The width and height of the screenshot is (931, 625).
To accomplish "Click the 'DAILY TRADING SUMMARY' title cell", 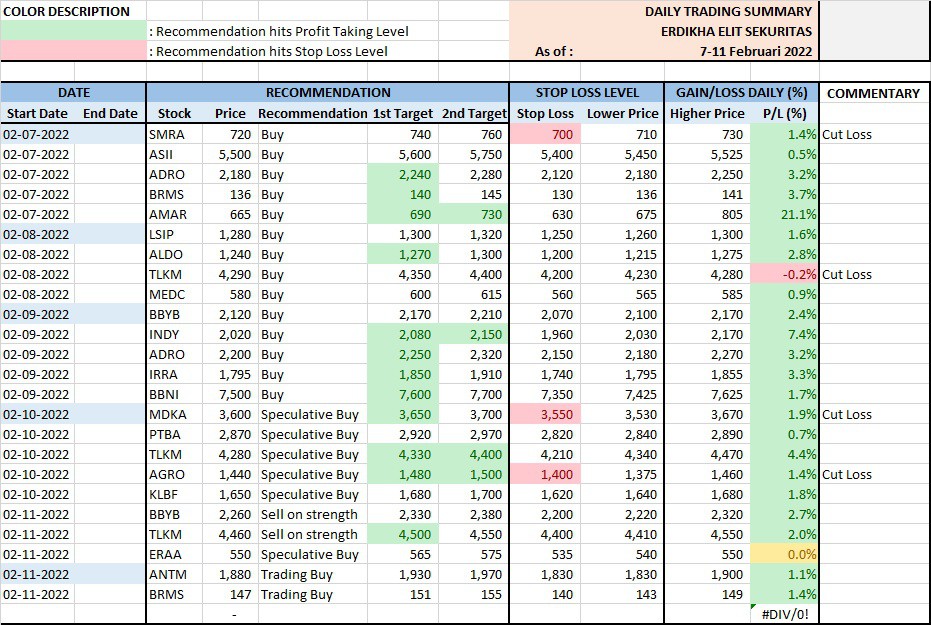I will point(728,11).
